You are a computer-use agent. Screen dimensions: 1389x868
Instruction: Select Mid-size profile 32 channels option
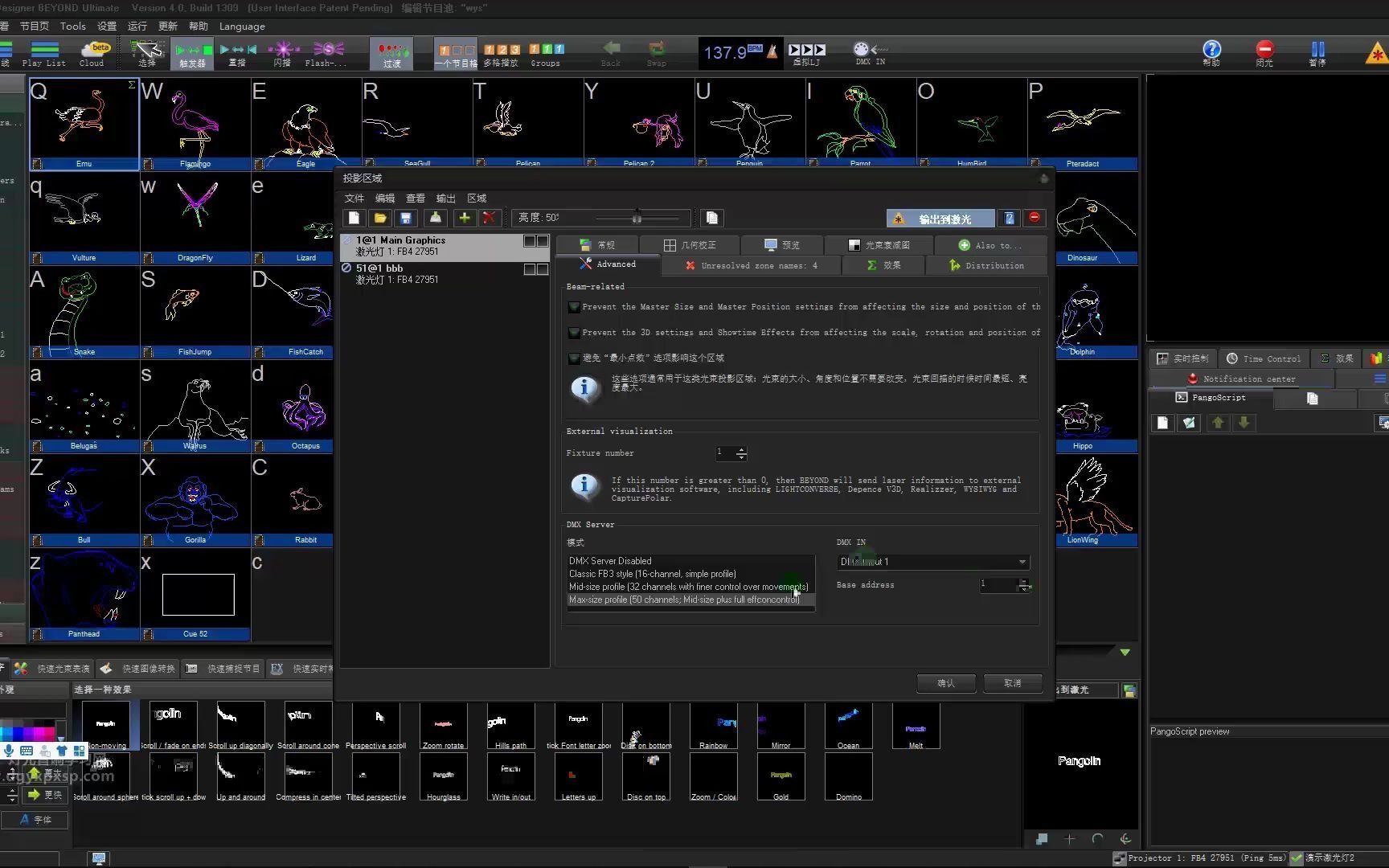690,587
